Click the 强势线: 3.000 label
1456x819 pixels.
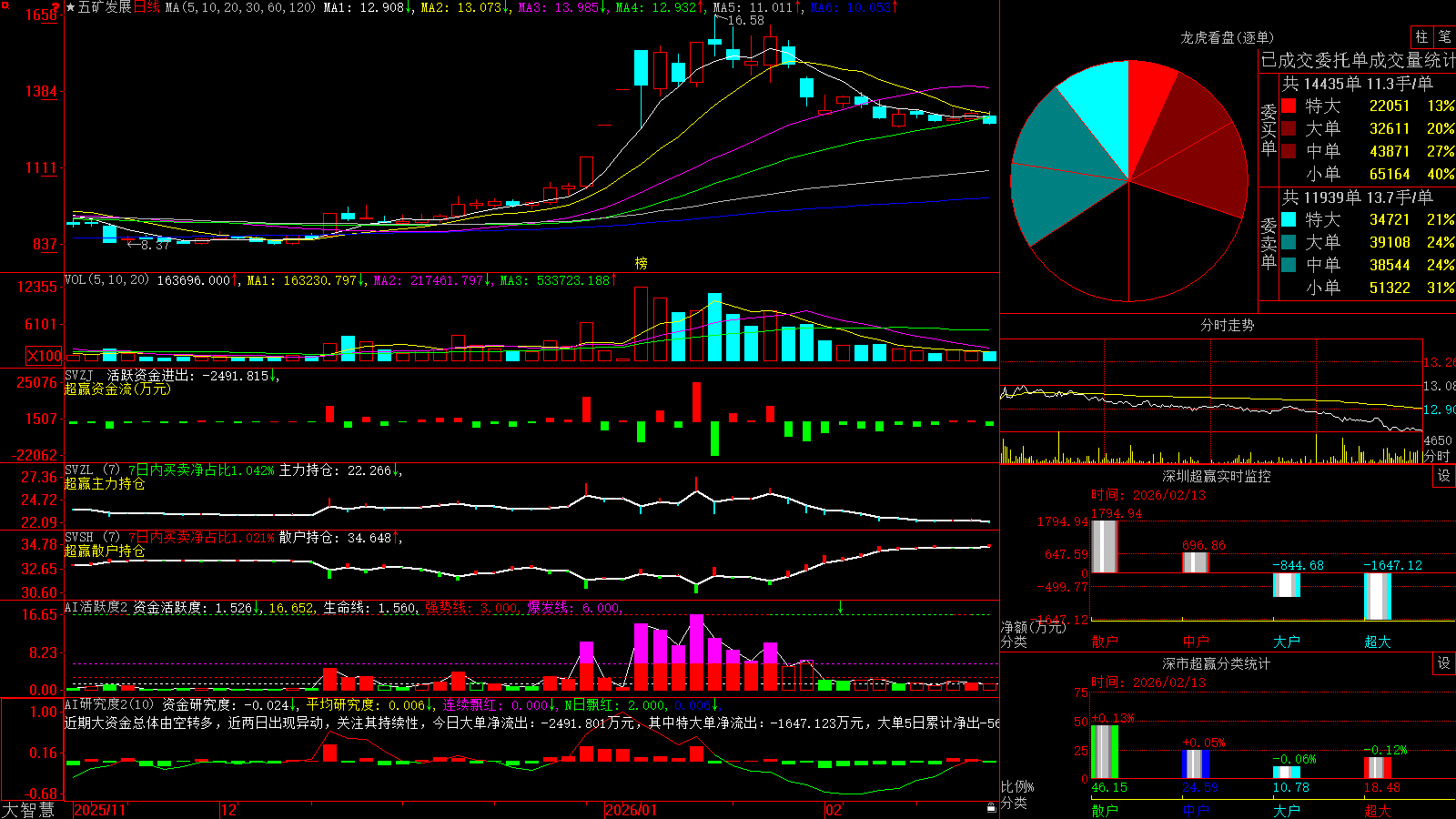pos(471,608)
